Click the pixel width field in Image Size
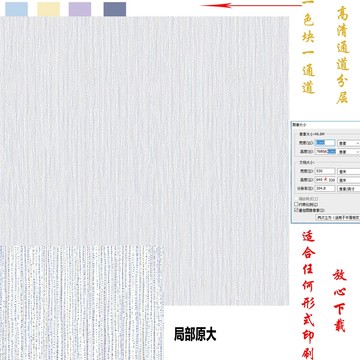This screenshot has height=360, width=360. pyautogui.click(x=325, y=143)
